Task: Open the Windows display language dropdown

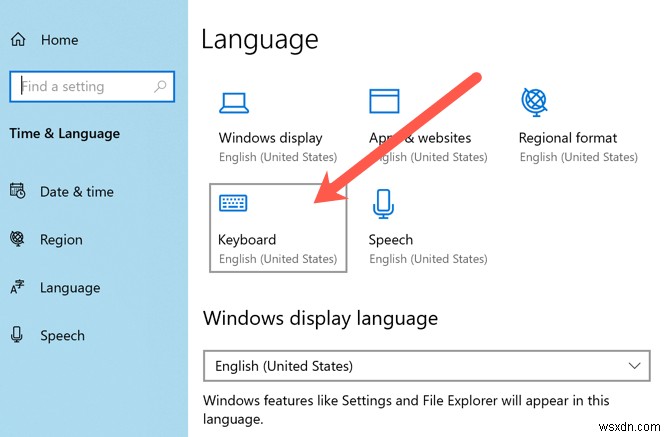Action: pos(426,366)
